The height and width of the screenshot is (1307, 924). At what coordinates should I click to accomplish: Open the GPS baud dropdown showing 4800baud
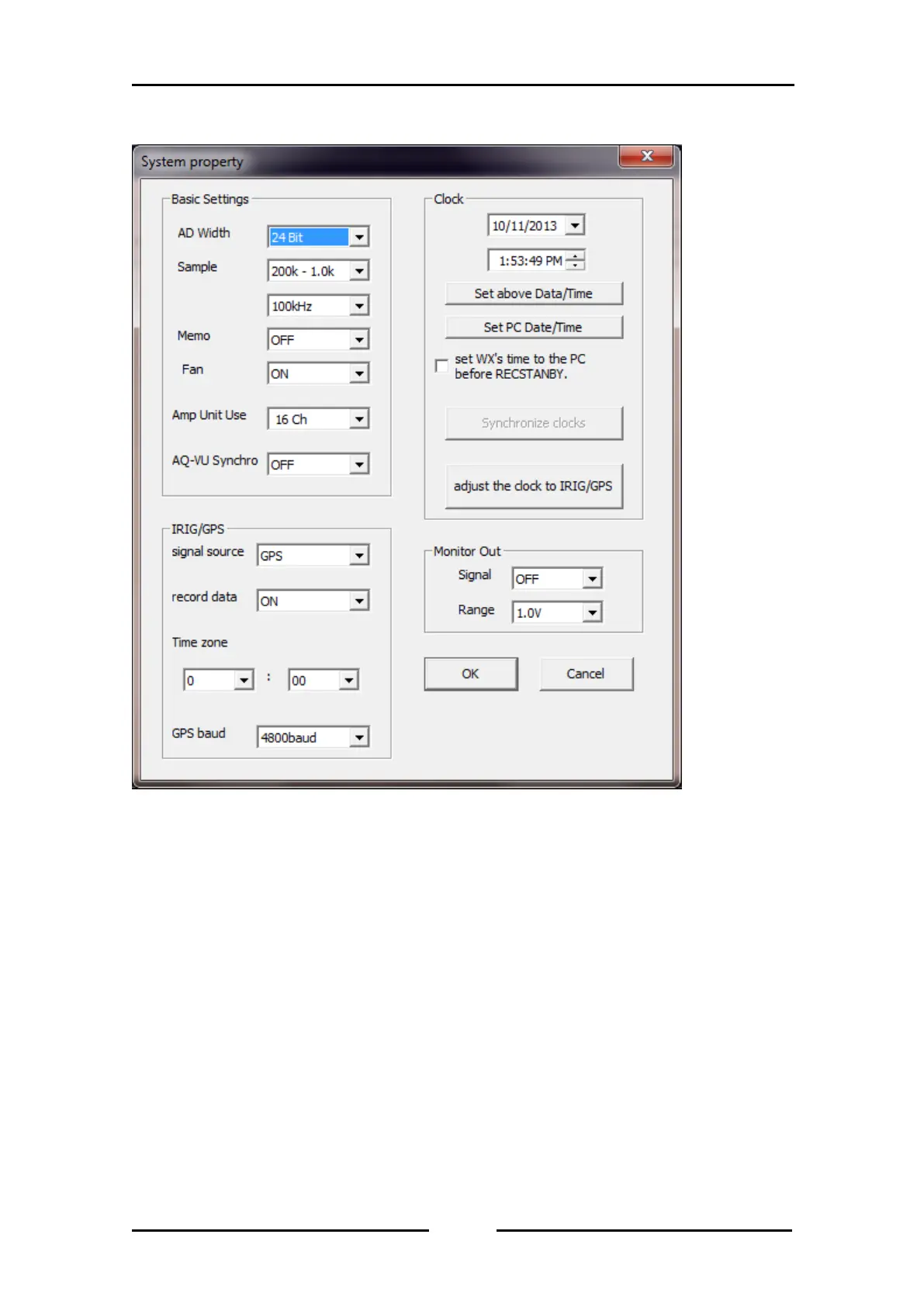(313, 737)
